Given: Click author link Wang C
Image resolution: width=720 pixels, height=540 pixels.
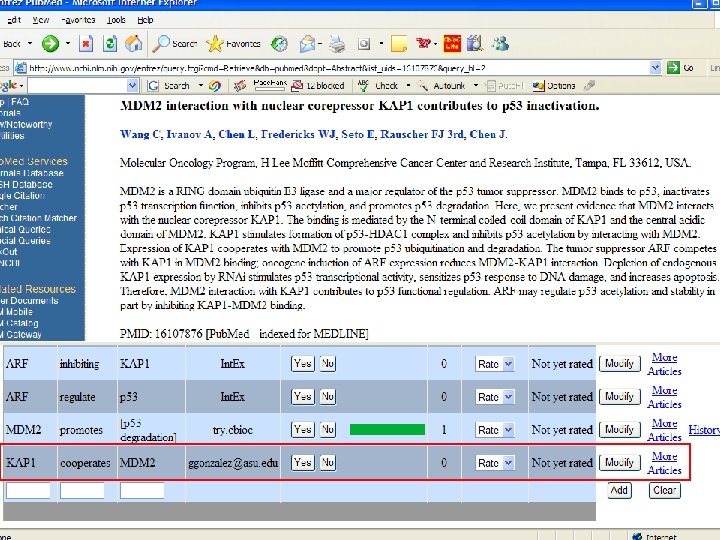Looking at the screenshot, I should [141, 135].
